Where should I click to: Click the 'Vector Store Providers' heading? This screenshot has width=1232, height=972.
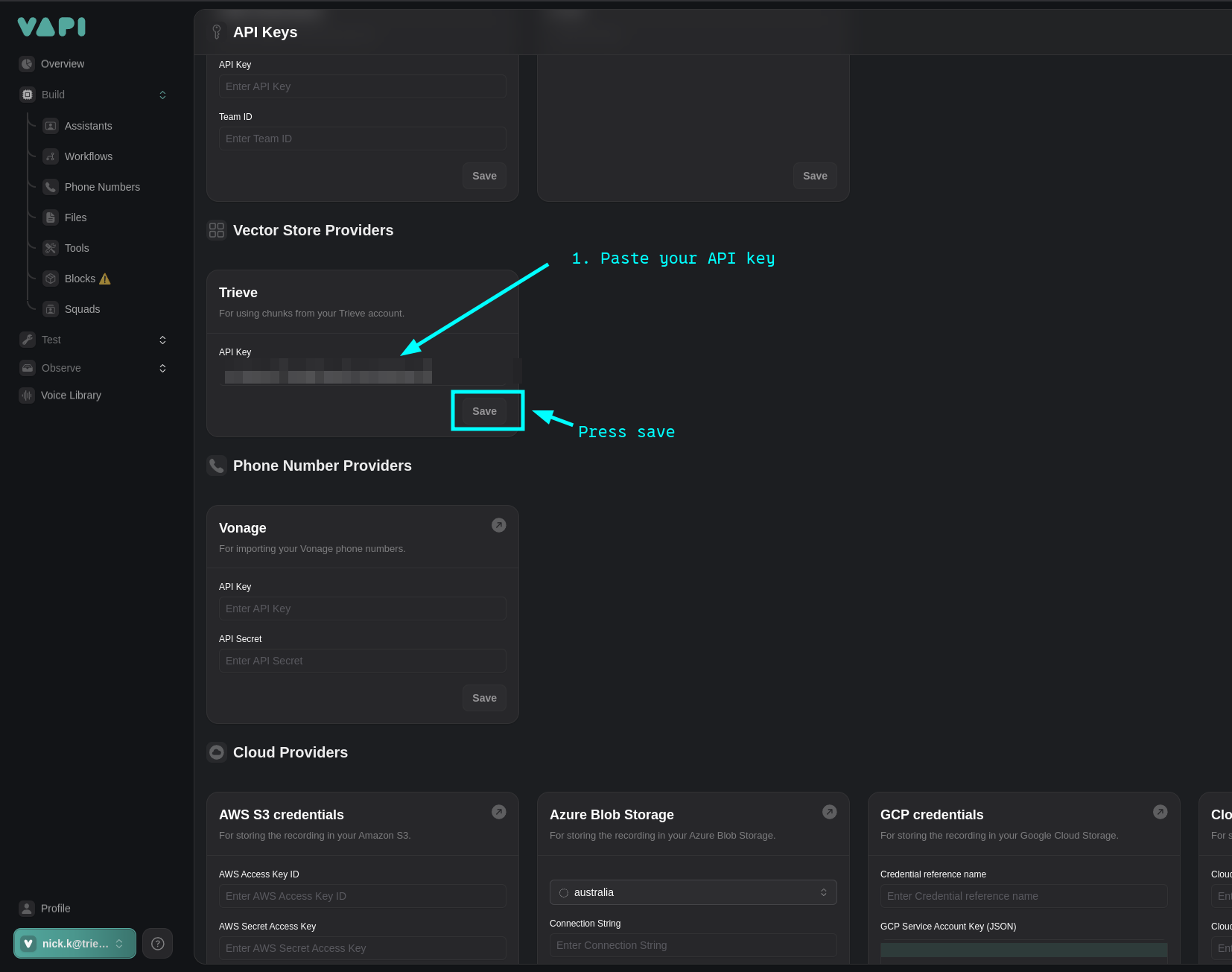click(x=314, y=230)
